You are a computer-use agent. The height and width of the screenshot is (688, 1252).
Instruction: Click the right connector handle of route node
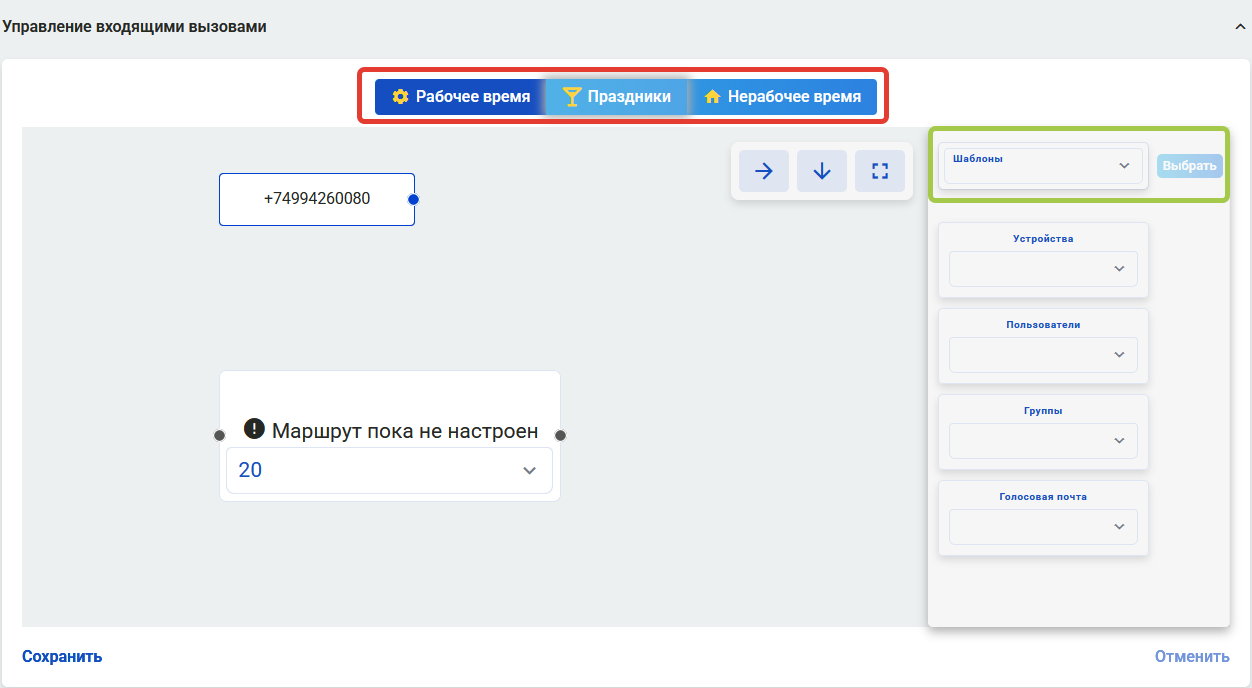point(561,435)
